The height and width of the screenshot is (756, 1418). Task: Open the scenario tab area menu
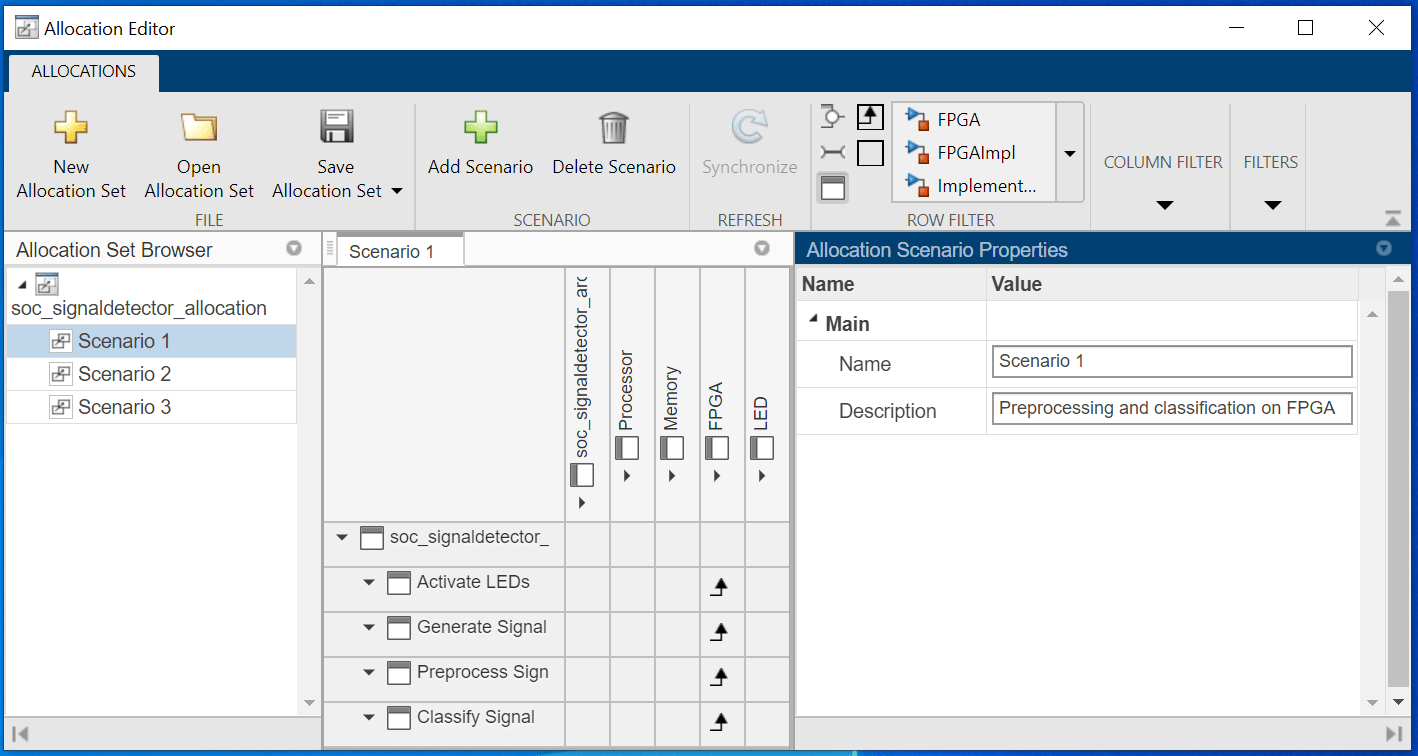tap(762, 249)
